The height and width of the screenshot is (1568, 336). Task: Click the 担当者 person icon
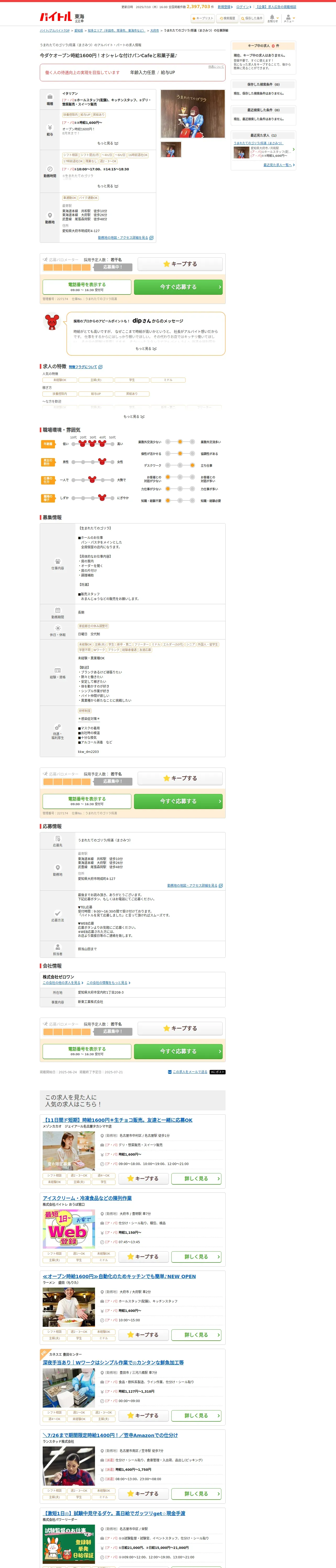[x=57, y=947]
